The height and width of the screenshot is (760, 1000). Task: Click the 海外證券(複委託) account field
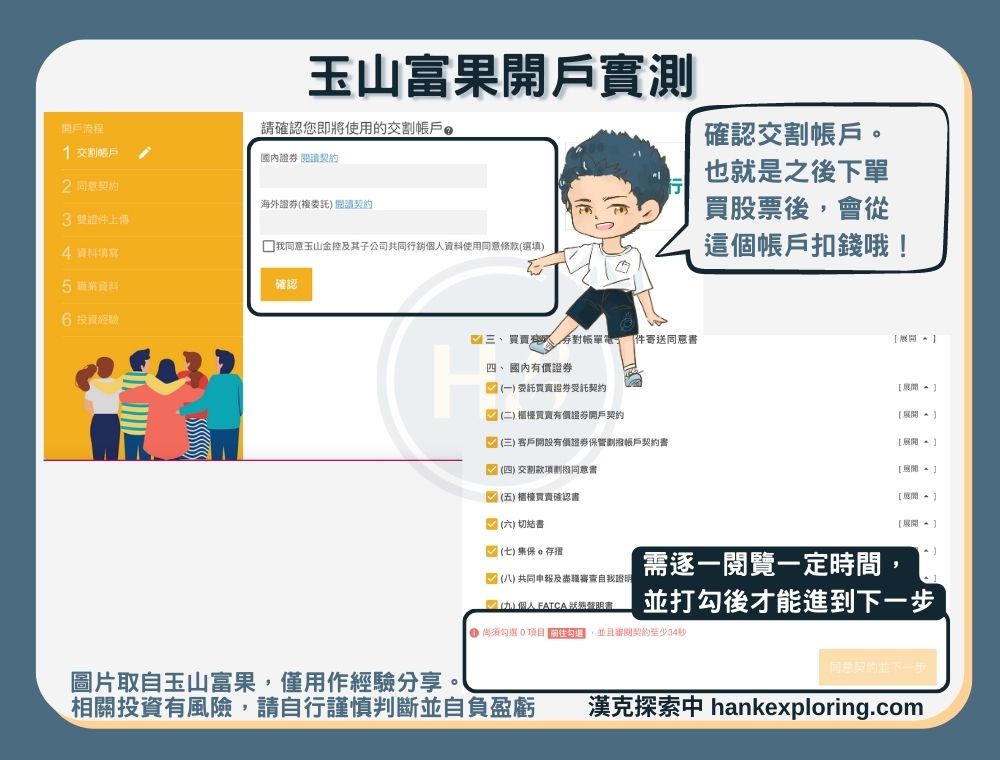(374, 223)
